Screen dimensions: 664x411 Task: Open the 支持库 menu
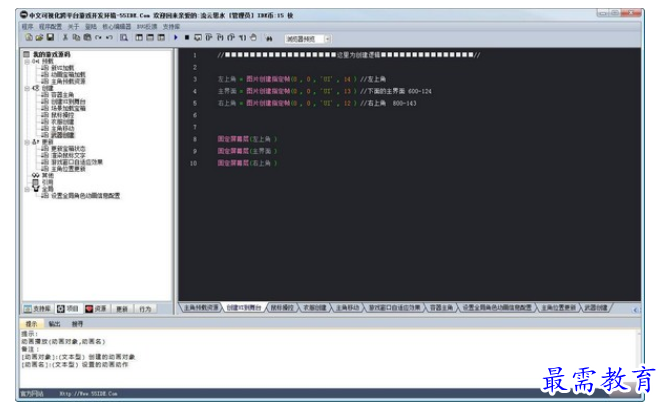(171, 27)
